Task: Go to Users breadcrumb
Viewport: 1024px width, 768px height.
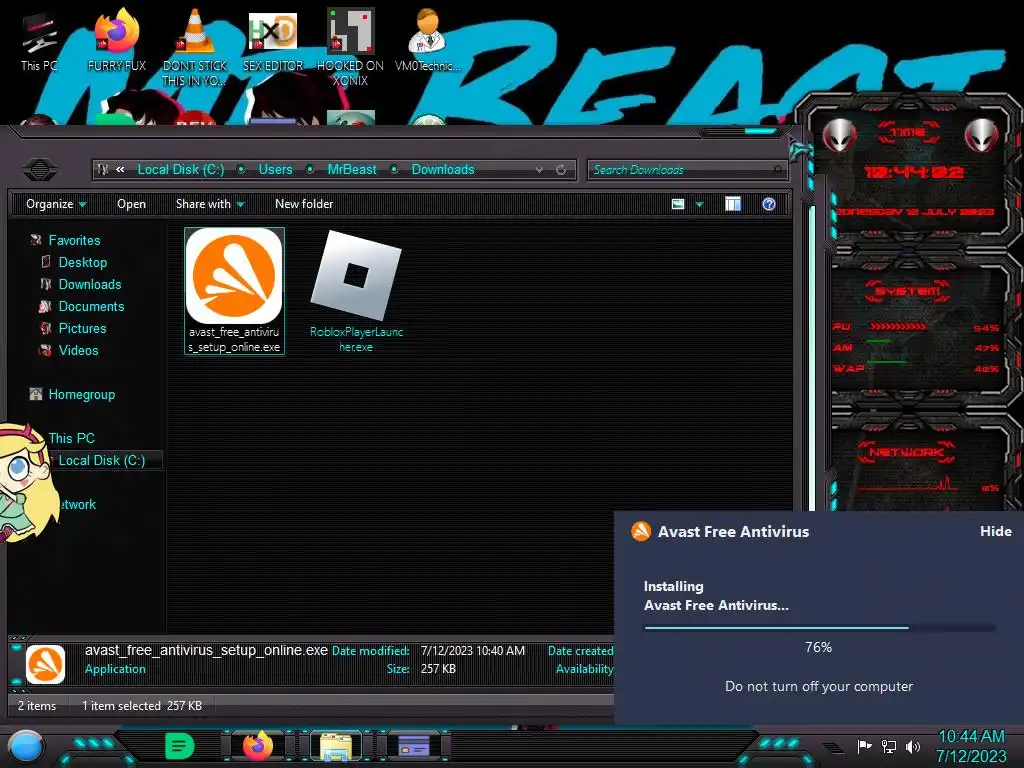Action: (x=276, y=170)
